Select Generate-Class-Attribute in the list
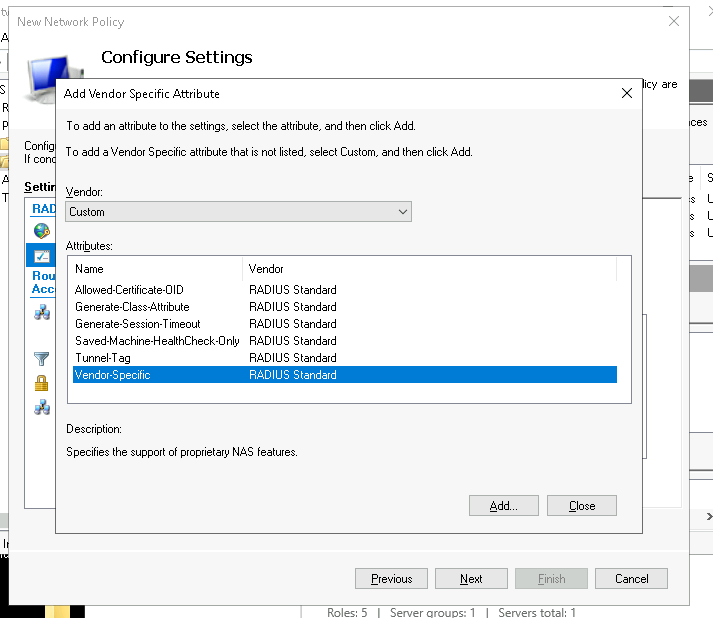This screenshot has height=618, width=713. pos(132,307)
